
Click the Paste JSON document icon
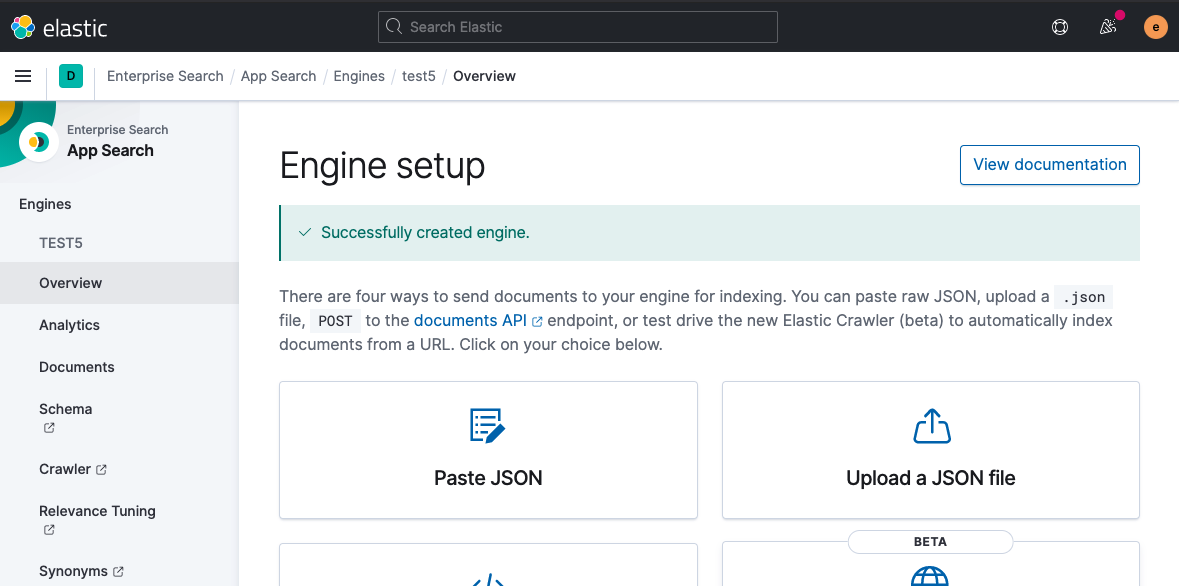[488, 426]
